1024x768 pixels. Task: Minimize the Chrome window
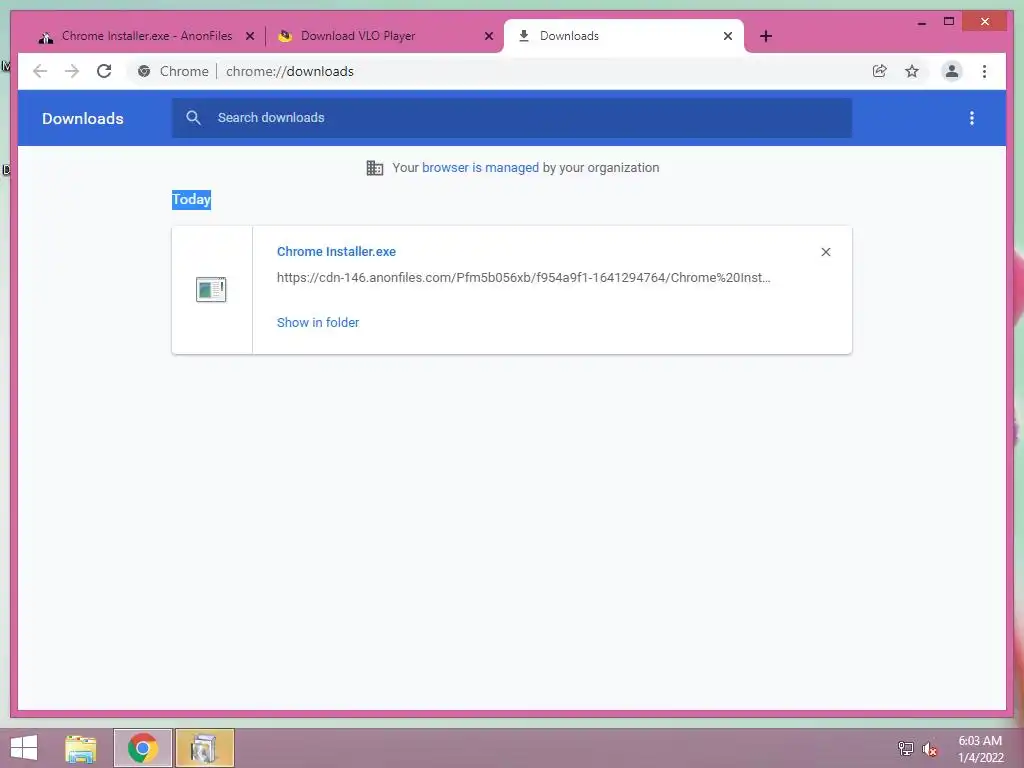tap(921, 22)
